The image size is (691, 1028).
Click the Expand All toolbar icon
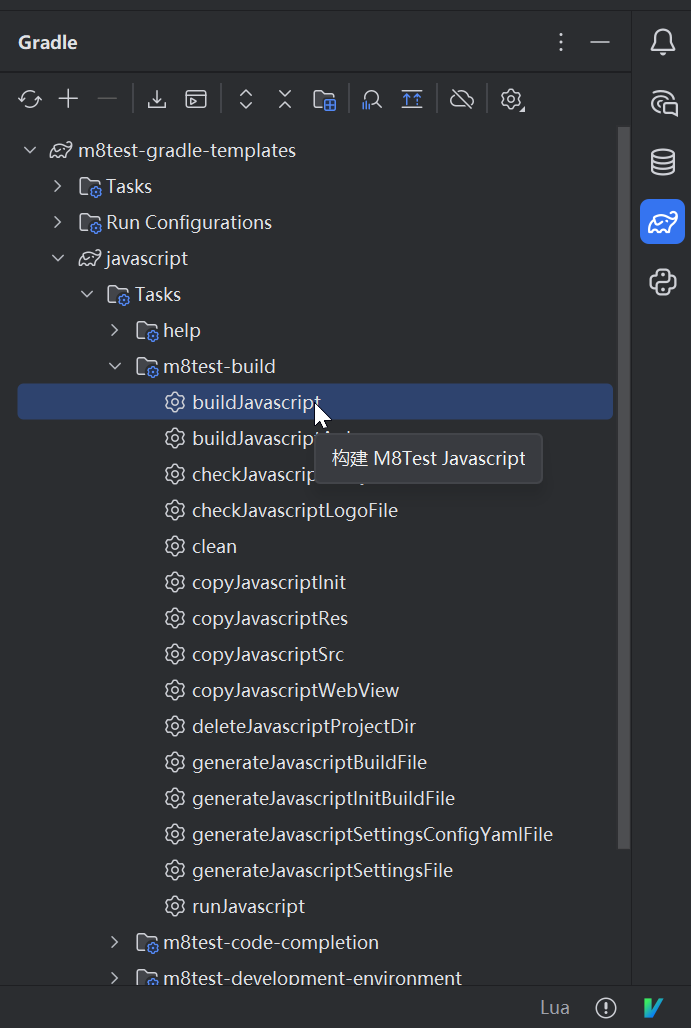[x=246, y=99]
